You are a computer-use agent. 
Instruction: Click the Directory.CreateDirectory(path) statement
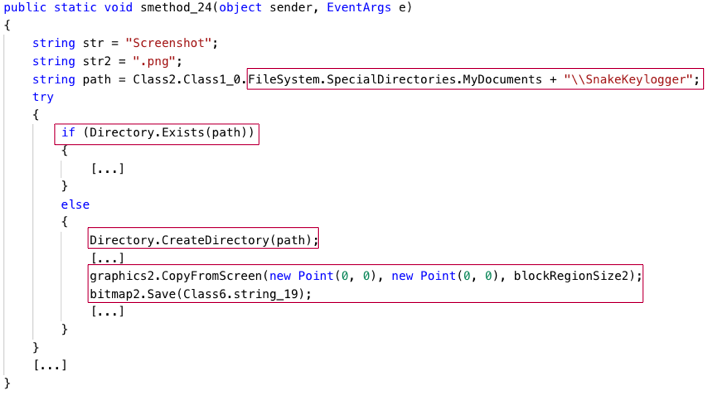coord(203,240)
